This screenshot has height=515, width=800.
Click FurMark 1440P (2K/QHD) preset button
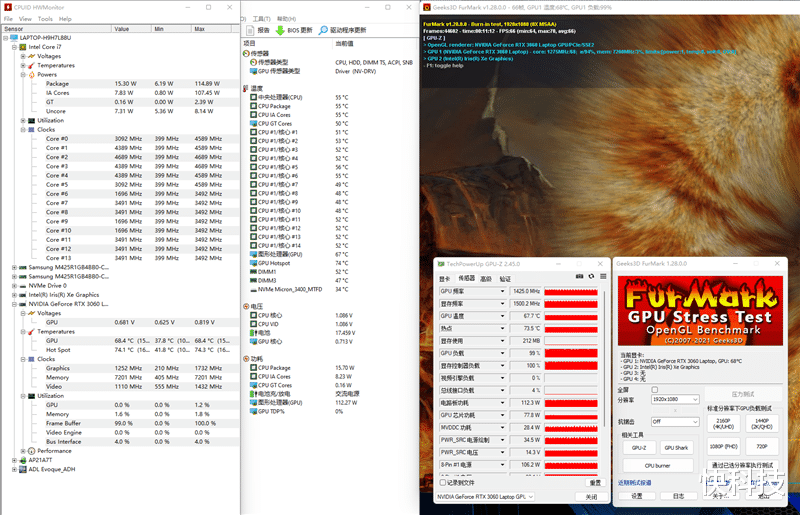[x=762, y=424]
